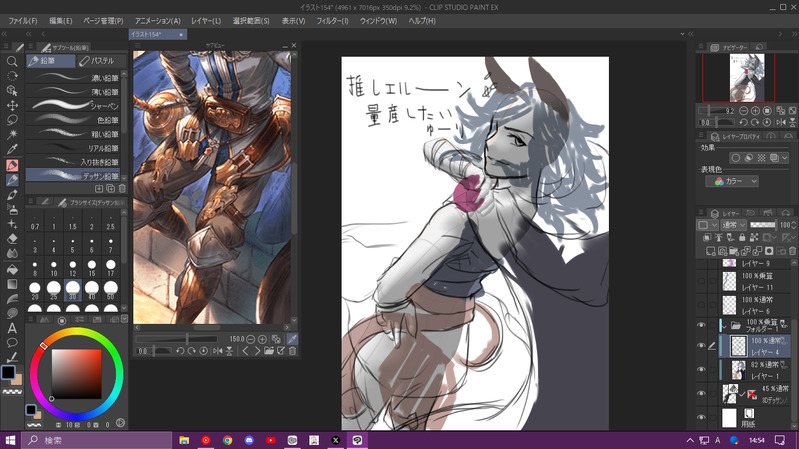The height and width of the screenshot is (449, 799).
Task: Hide the 用紙 paper layer
Action: tap(701, 417)
